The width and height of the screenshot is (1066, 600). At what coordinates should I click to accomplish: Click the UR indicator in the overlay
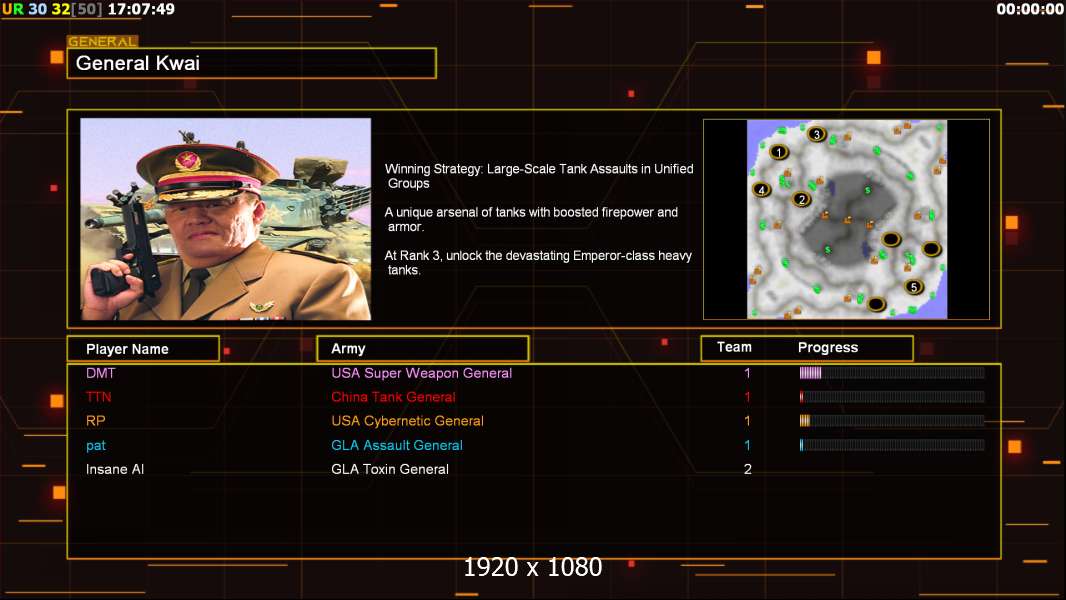(x=13, y=9)
